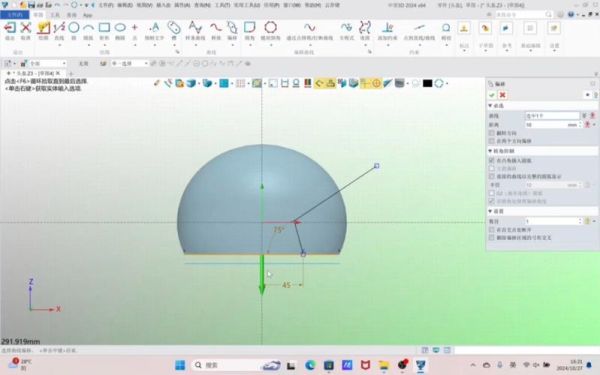Screen dimensions: 600x375
Task: Select the ready-made Text tool (letter A)
Action: tap(155, 28)
